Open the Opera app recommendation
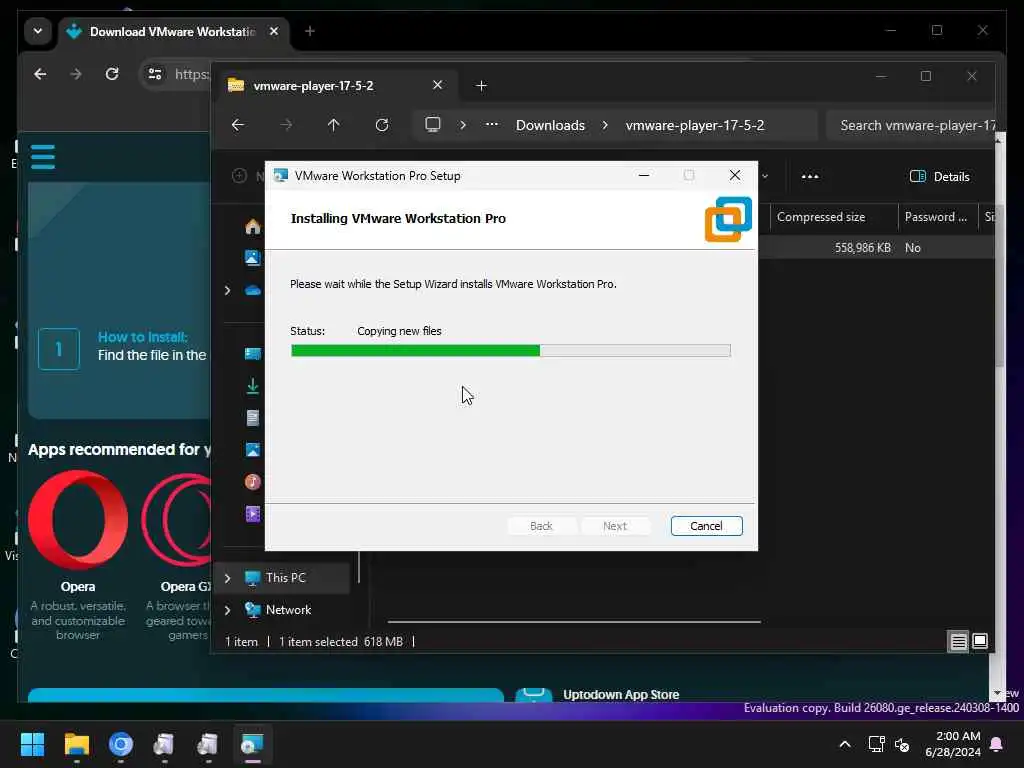The width and height of the screenshot is (1024, 768). click(78, 554)
